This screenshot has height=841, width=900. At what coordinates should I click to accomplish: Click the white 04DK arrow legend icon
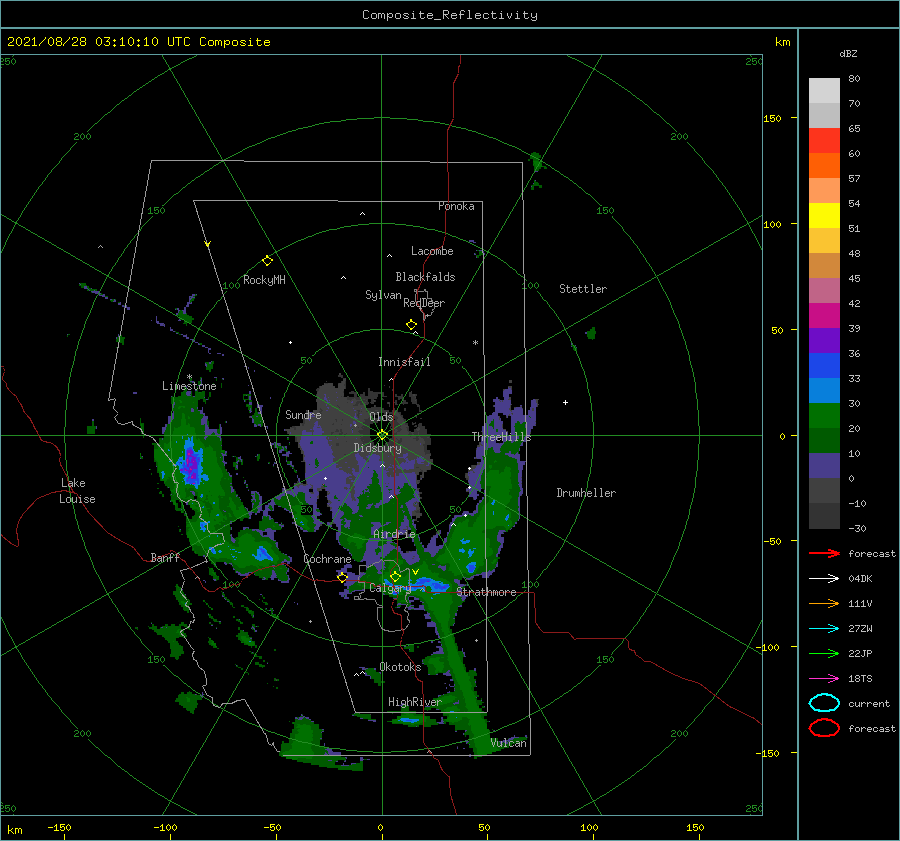824,579
